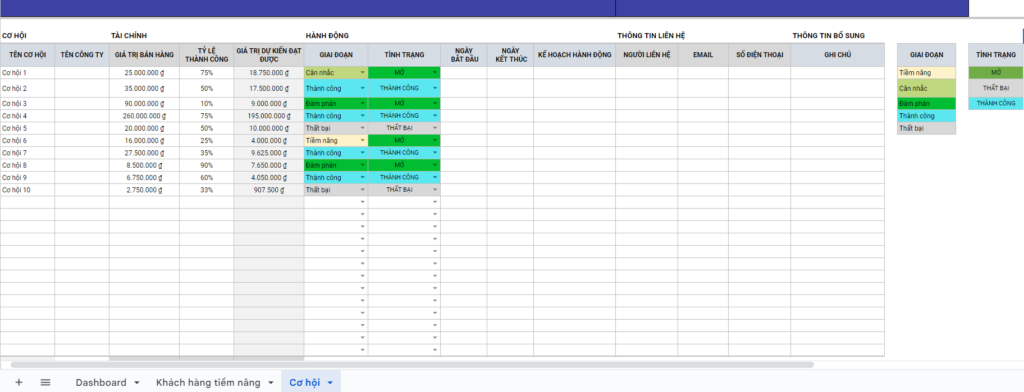Image resolution: width=1024 pixels, height=392 pixels.
Task: Switch to the Dashboard sheet tab
Action: 101,382
